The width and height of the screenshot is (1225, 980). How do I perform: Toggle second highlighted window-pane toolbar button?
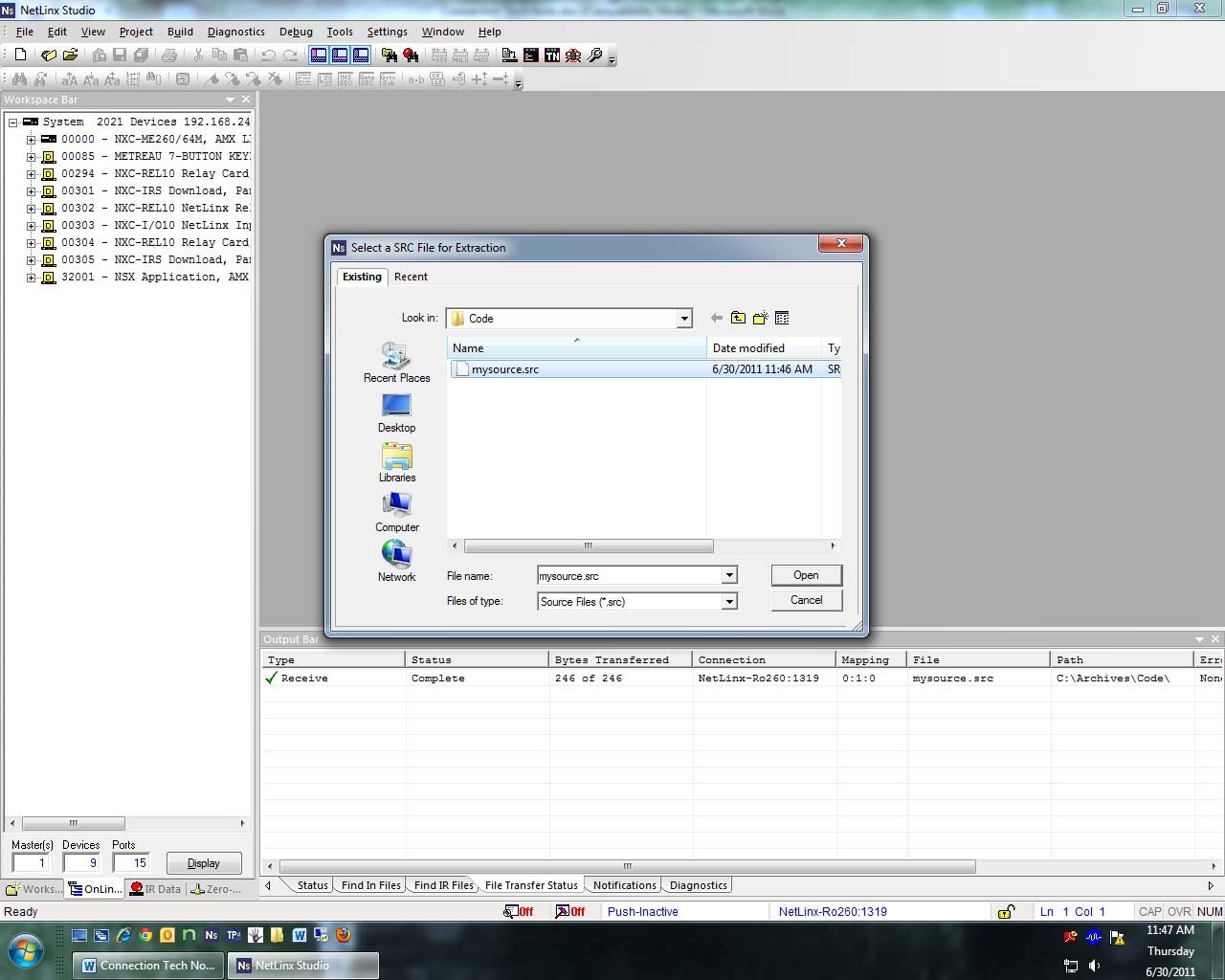[340, 56]
